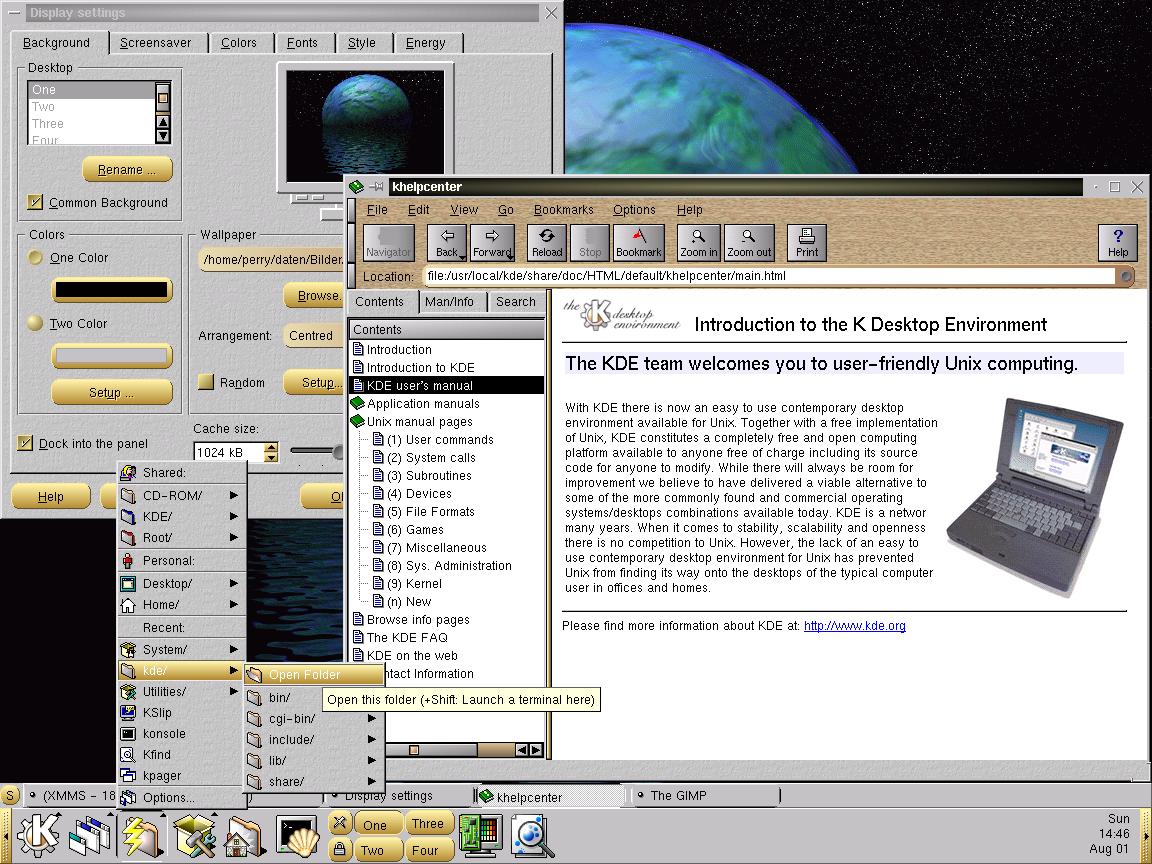Click the Print toolbar icon
Image resolution: width=1152 pixels, height=864 pixels.
tap(807, 242)
